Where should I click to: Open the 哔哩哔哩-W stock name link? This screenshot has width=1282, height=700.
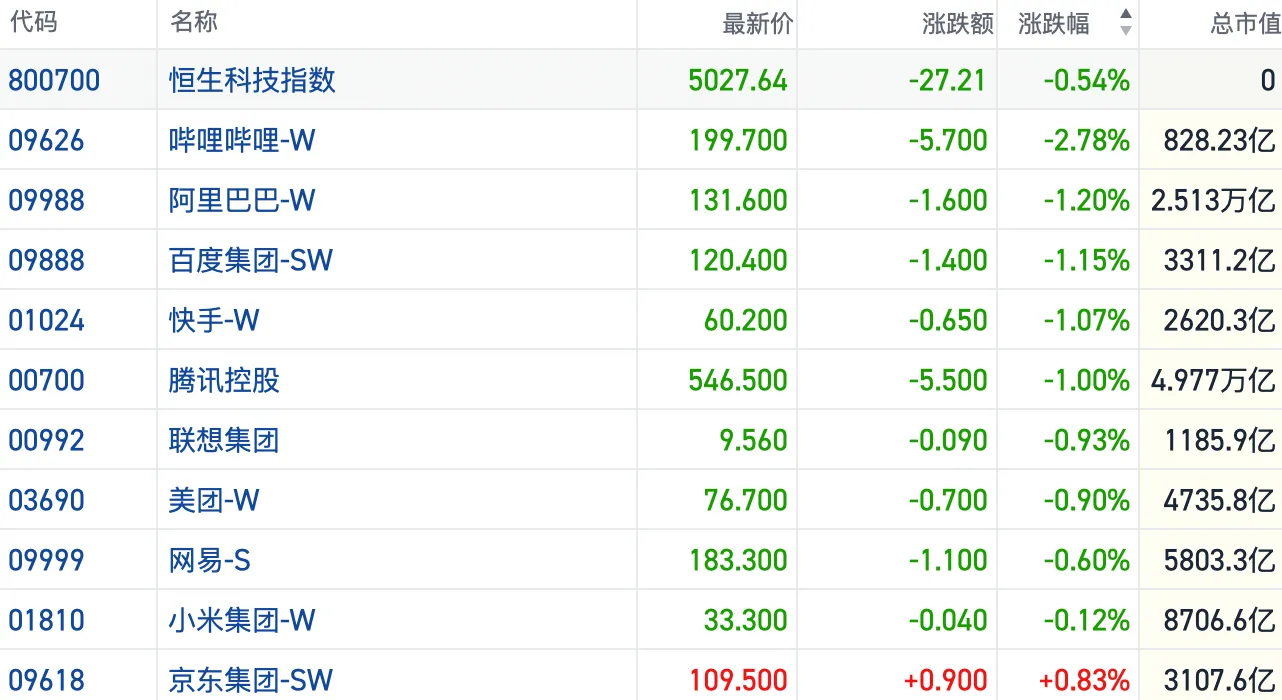pos(242,140)
